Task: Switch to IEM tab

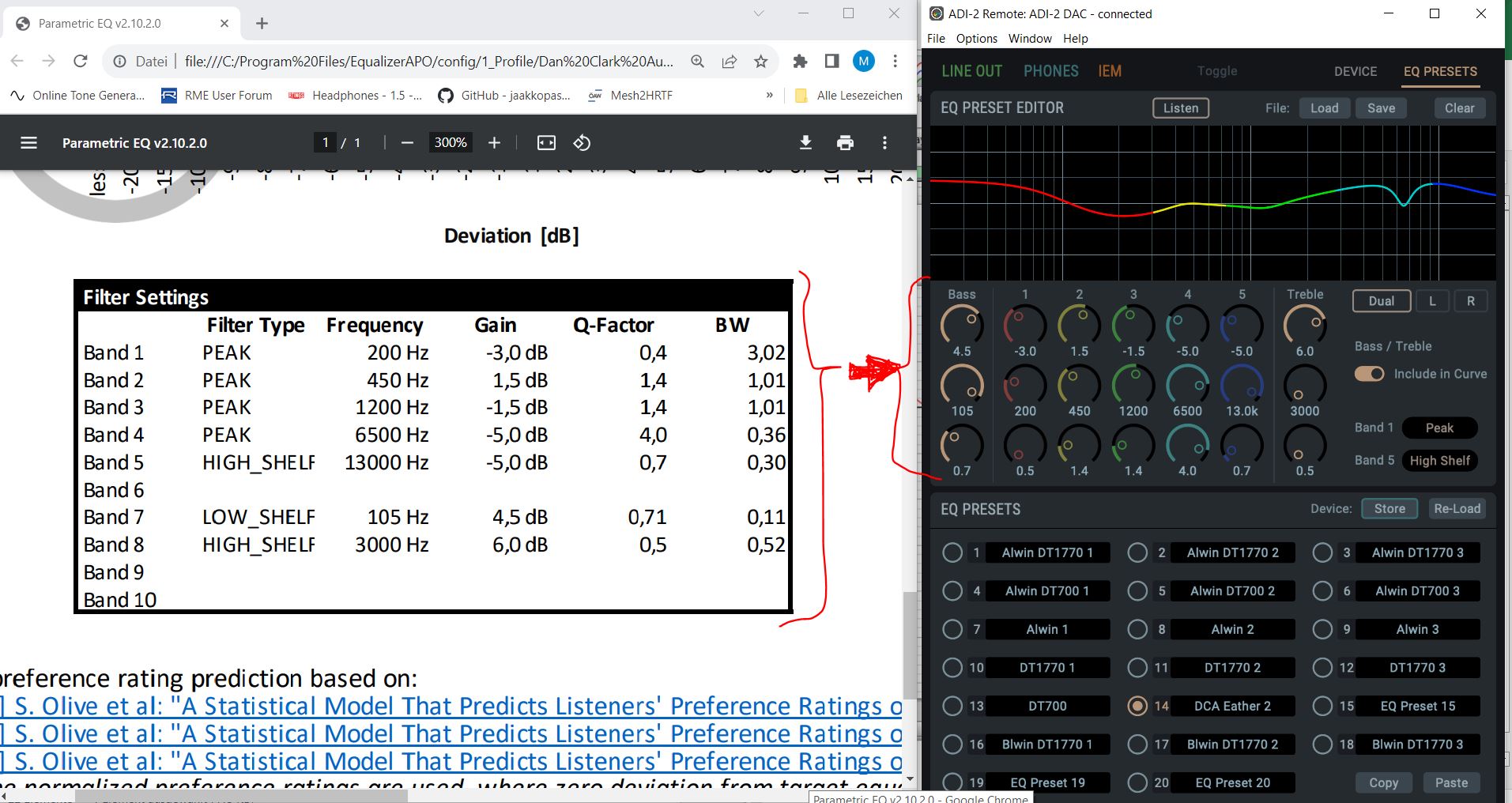Action: point(1110,71)
